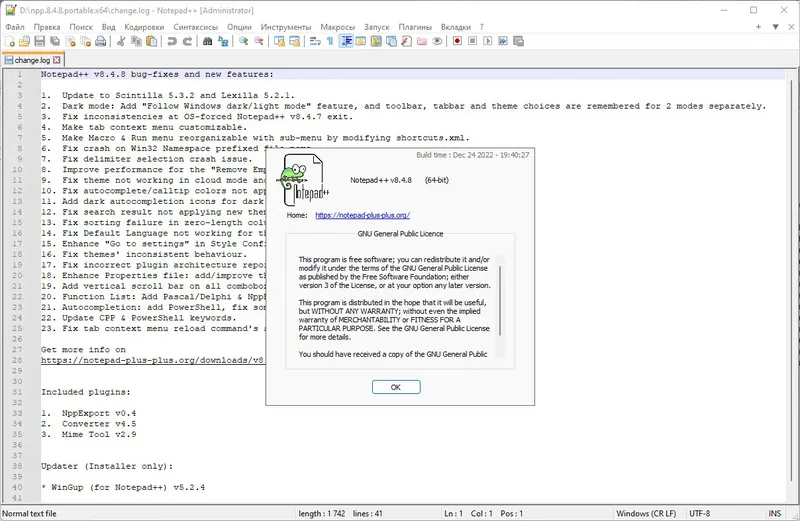Screen dimensions: 800x521
Task: Zoom out using the magnifier minus icon
Action: click(x=259, y=41)
